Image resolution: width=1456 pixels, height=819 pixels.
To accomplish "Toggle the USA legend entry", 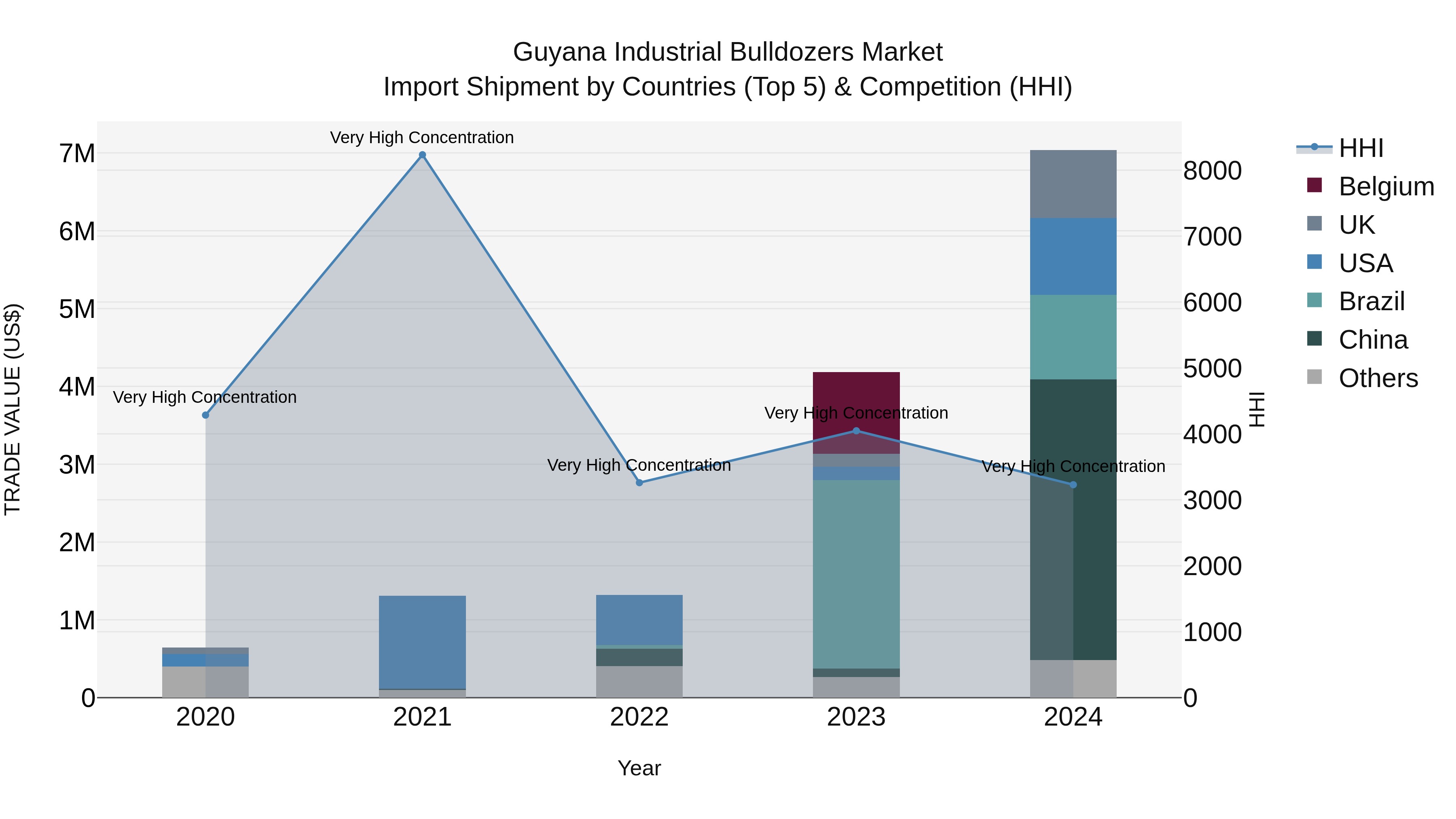I will (x=1350, y=263).
